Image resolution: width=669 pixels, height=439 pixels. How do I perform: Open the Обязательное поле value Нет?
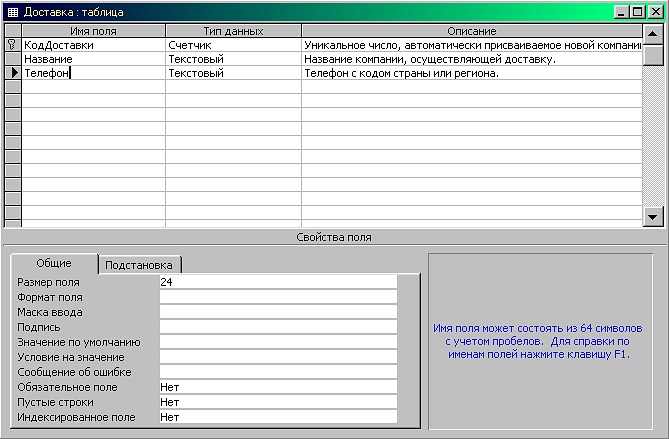[x=278, y=387]
